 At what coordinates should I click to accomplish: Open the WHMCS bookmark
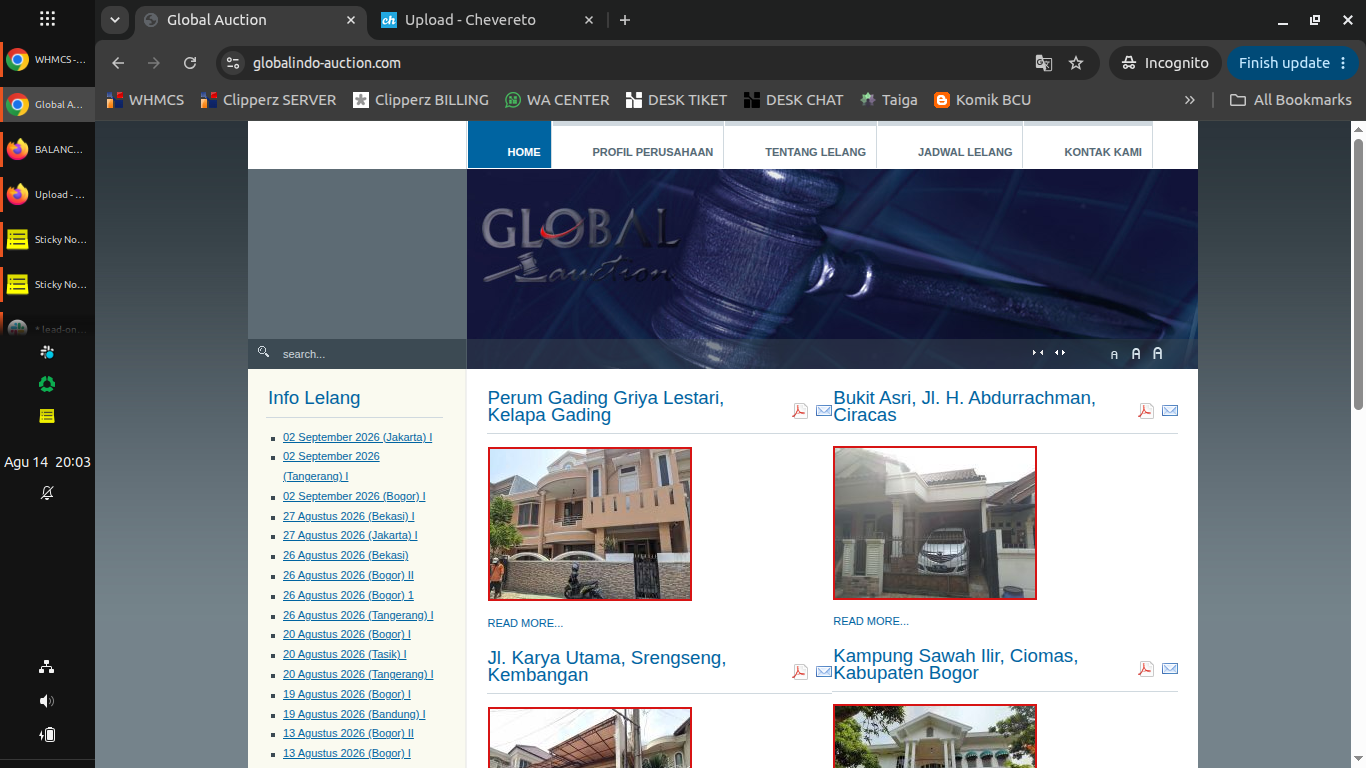tap(146, 100)
